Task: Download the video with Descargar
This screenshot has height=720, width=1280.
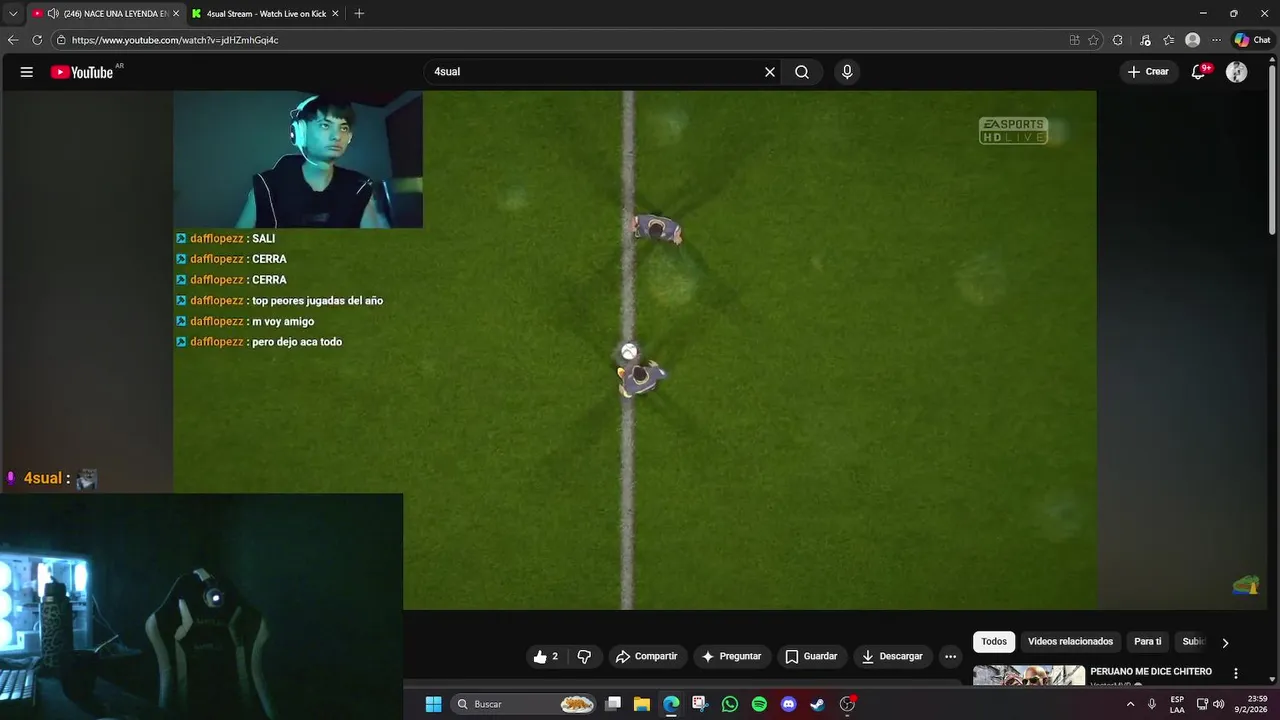Action: pos(893,657)
